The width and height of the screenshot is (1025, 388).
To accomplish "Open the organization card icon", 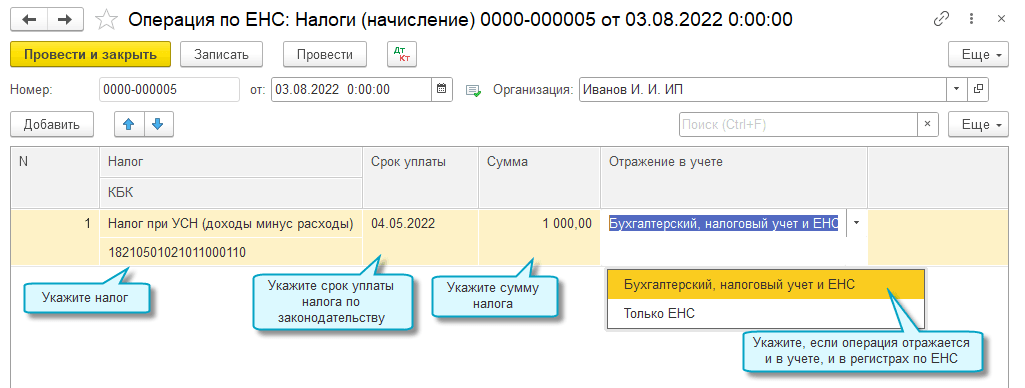I will tap(979, 89).
